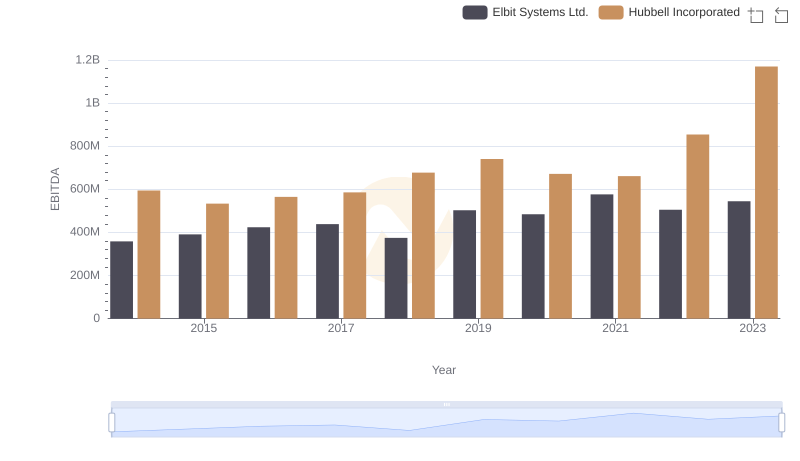Click the 600M y-axis label
This screenshot has width=800, height=461.
[85, 189]
